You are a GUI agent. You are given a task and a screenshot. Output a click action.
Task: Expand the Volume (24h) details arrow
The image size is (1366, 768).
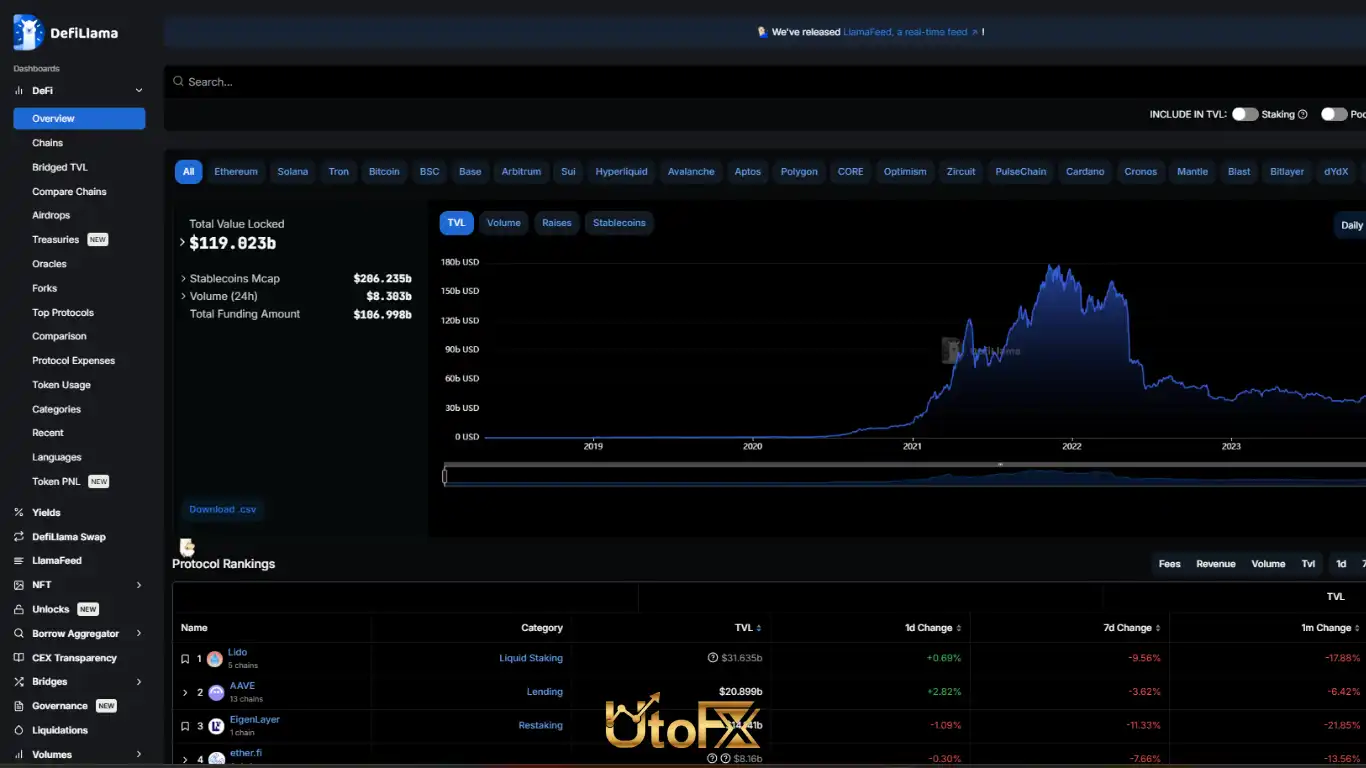click(x=184, y=296)
